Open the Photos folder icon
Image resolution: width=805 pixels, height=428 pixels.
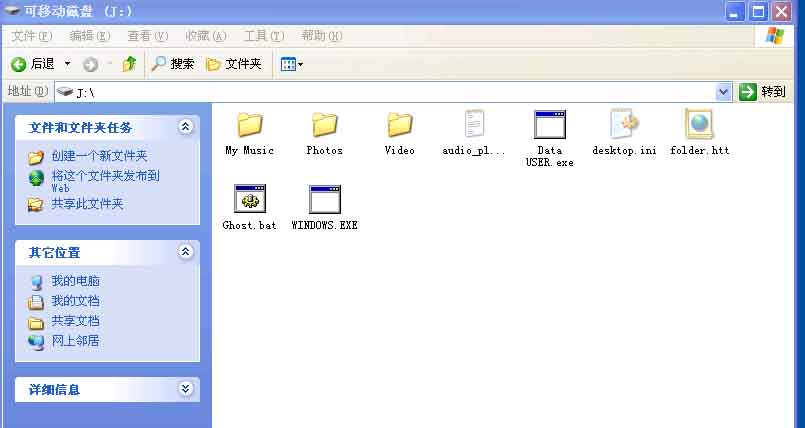click(324, 125)
